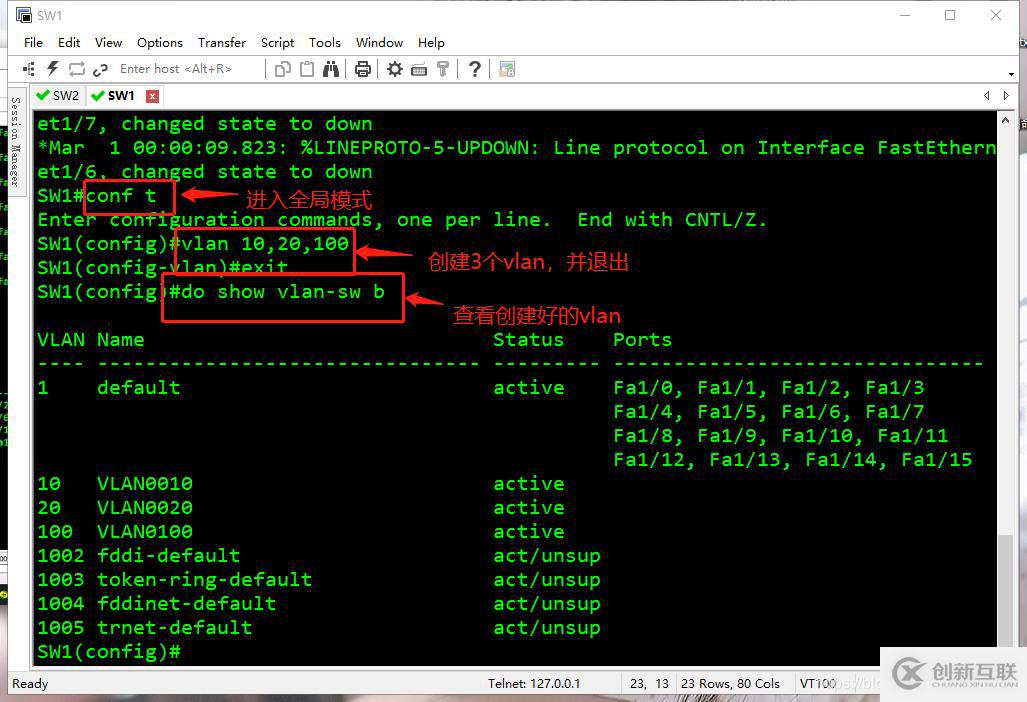Screen dimensions: 1027x702
Task: Click the Public Key icon
Action: click(x=443, y=69)
